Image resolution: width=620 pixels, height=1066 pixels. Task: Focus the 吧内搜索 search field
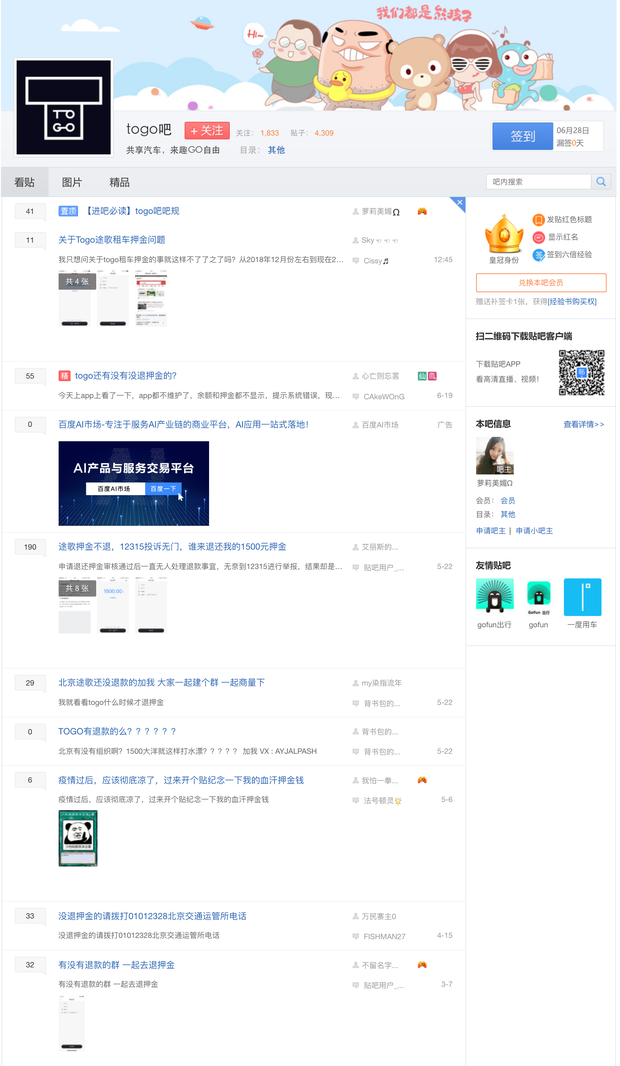point(539,182)
